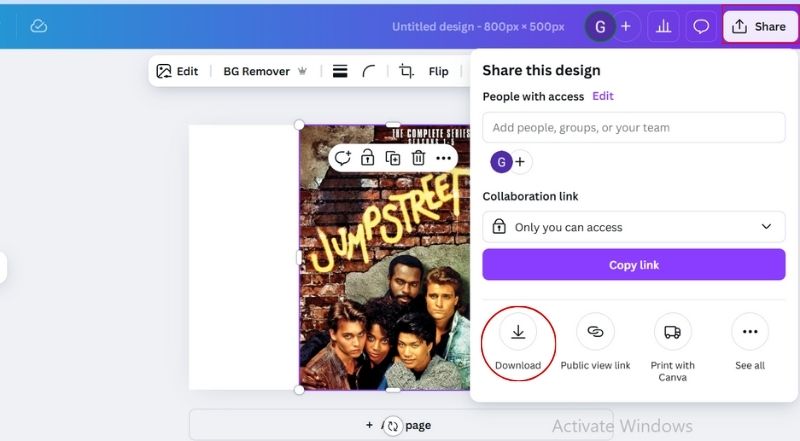Duplicate the selected image

click(x=393, y=158)
